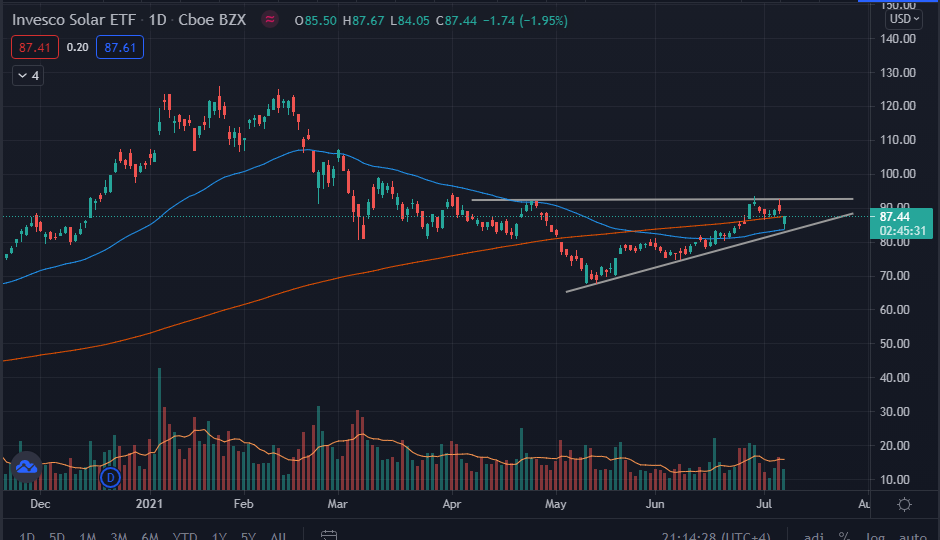Screen dimensions: 940x540
Task: Click the 100.00 price axis label
Action: click(897, 174)
